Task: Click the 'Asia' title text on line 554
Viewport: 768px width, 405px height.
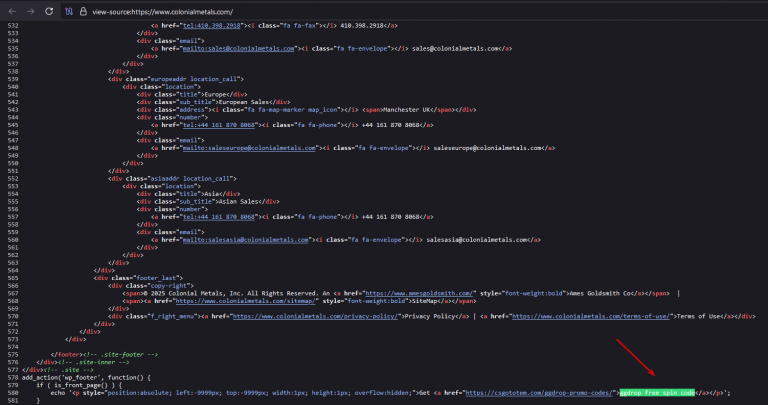Action: tap(212, 194)
